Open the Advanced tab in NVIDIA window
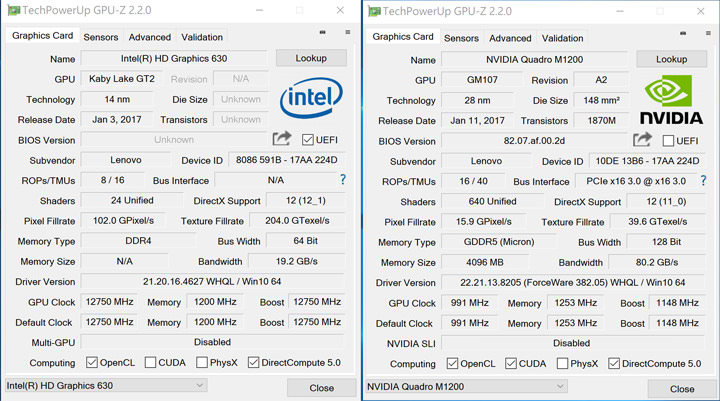The height and width of the screenshot is (401, 720). 510,38
